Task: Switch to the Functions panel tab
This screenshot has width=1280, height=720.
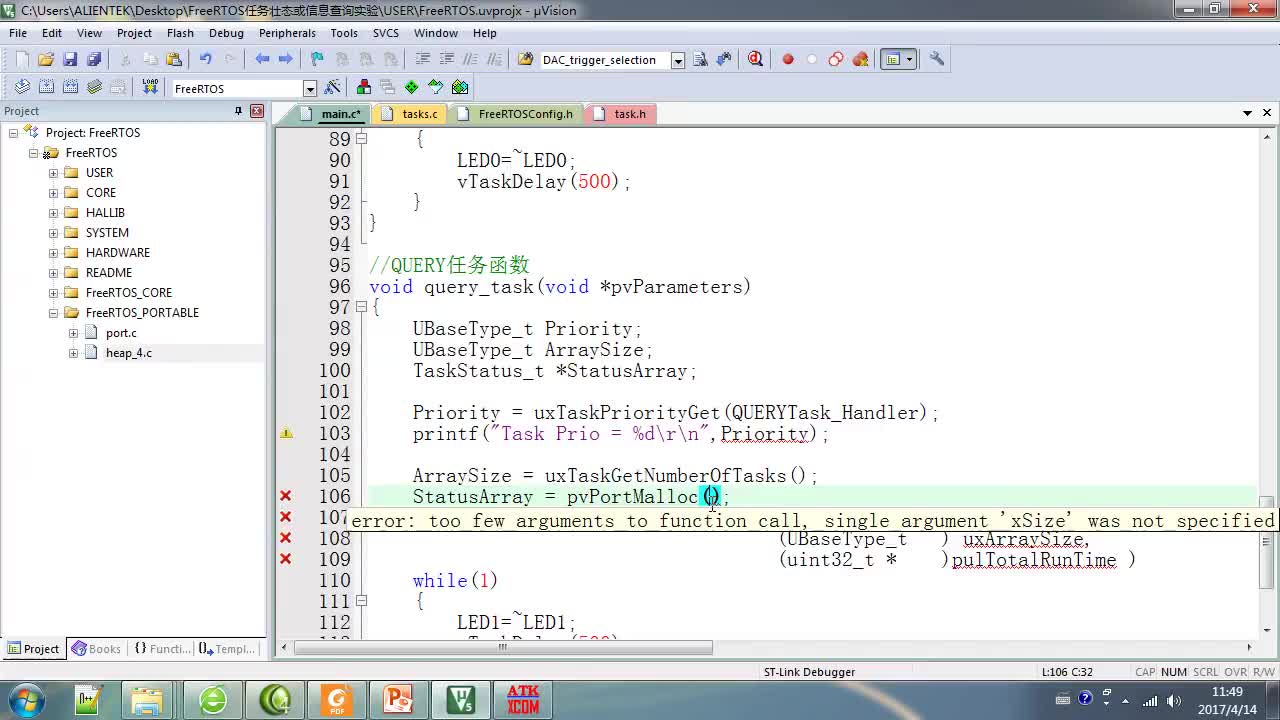Action: [162, 649]
